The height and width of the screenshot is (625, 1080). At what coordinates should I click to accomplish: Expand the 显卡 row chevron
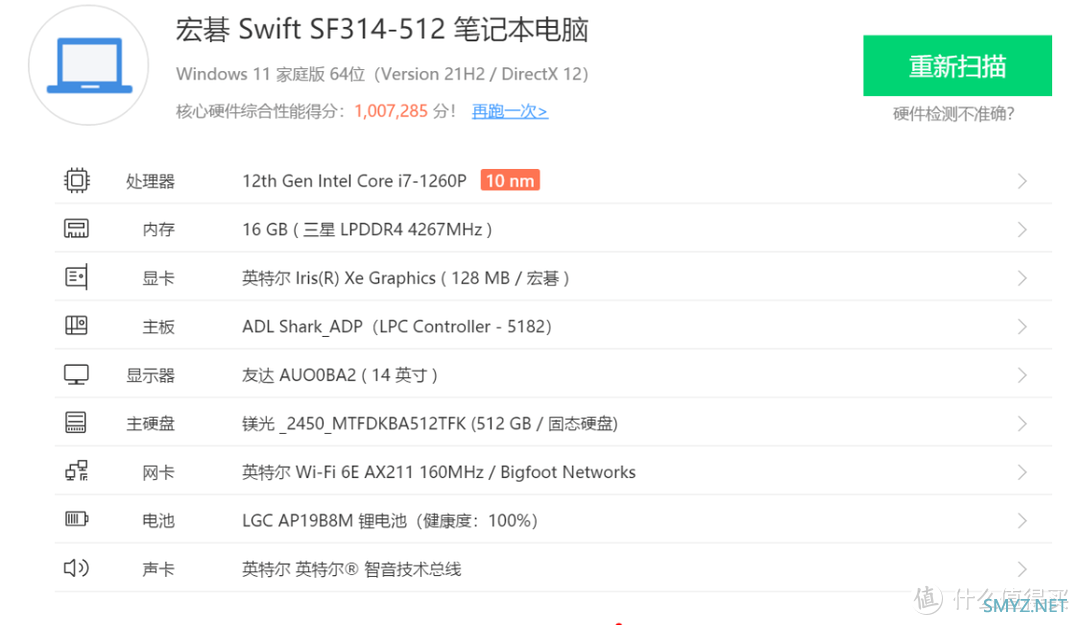pos(1022,278)
